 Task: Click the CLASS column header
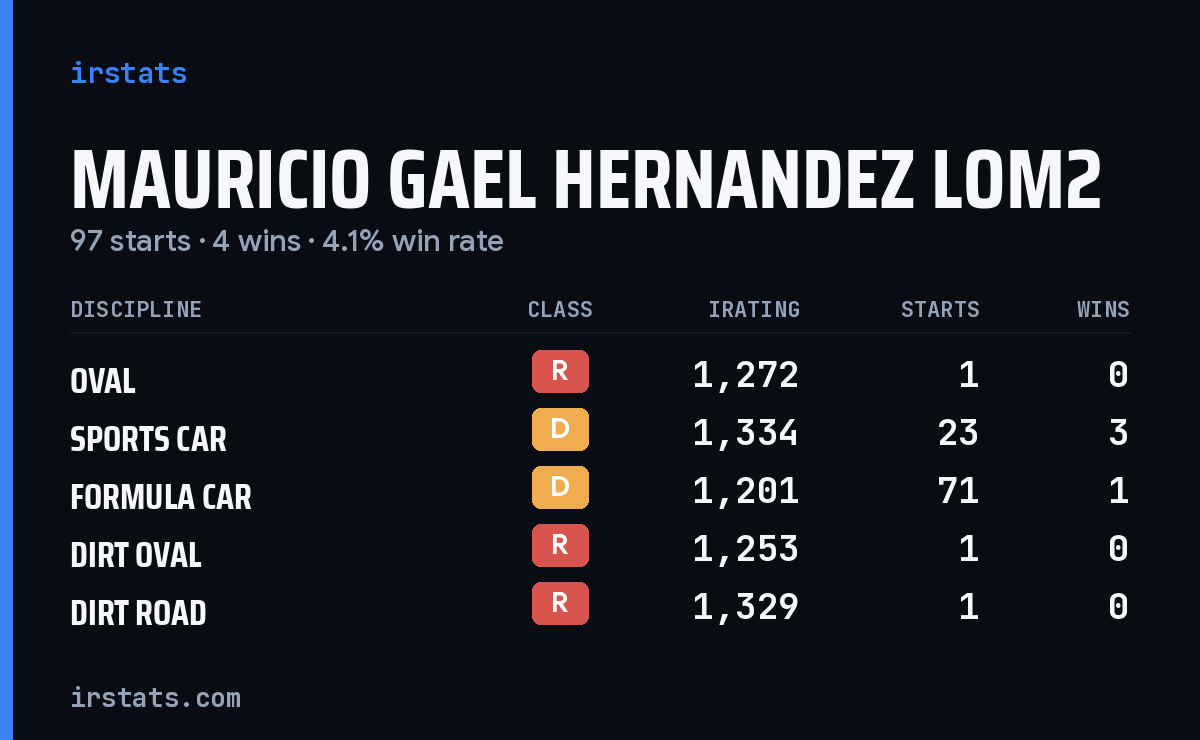[x=560, y=310]
